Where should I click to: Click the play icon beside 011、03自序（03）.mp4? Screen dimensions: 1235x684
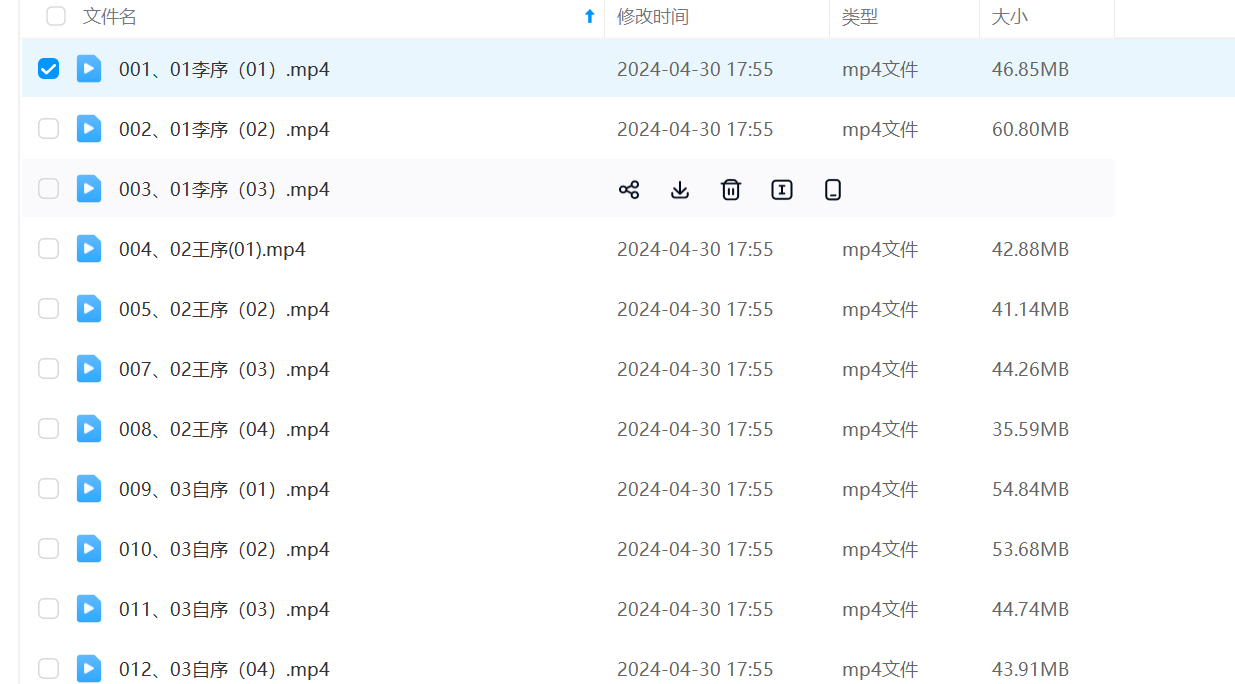point(89,609)
